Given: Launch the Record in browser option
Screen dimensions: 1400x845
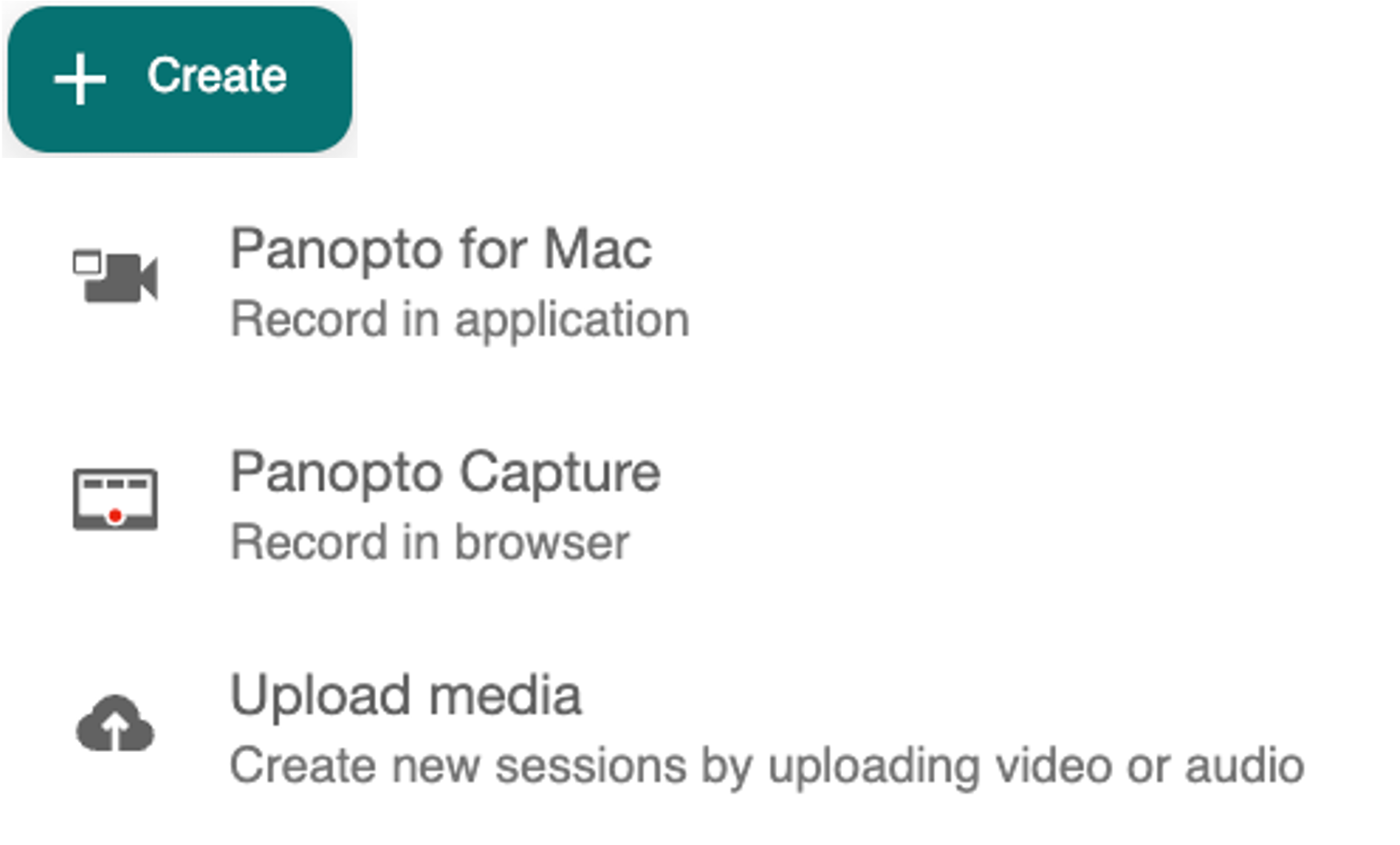Looking at the screenshot, I should tap(430, 542).
